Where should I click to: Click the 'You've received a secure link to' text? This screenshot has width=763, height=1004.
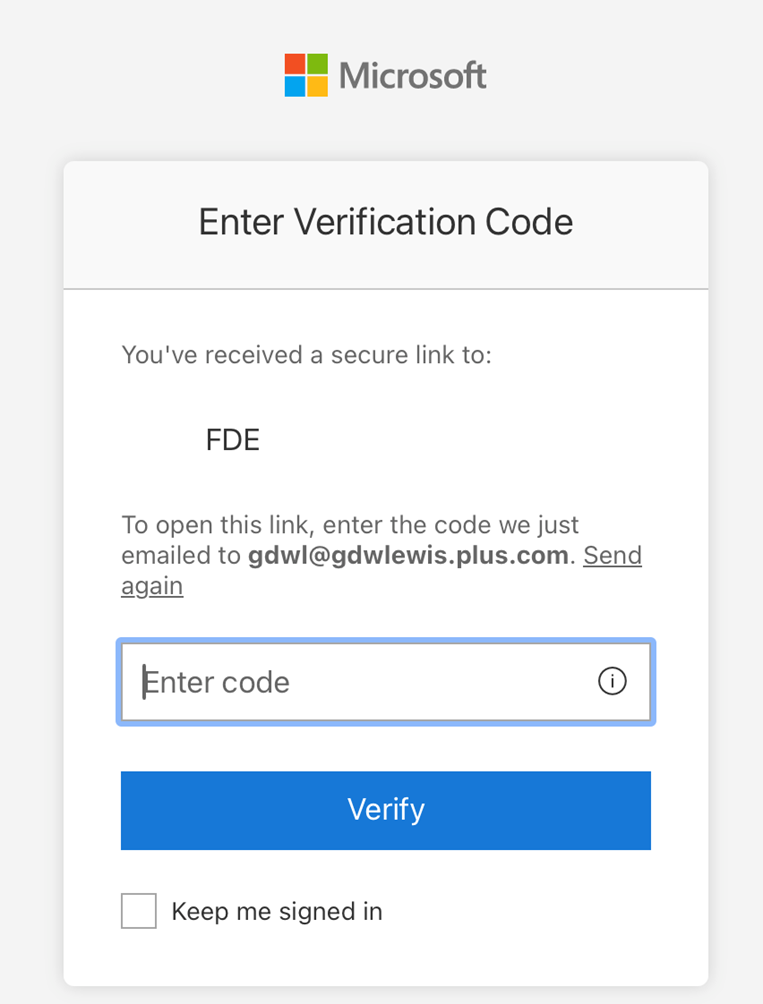click(x=307, y=355)
